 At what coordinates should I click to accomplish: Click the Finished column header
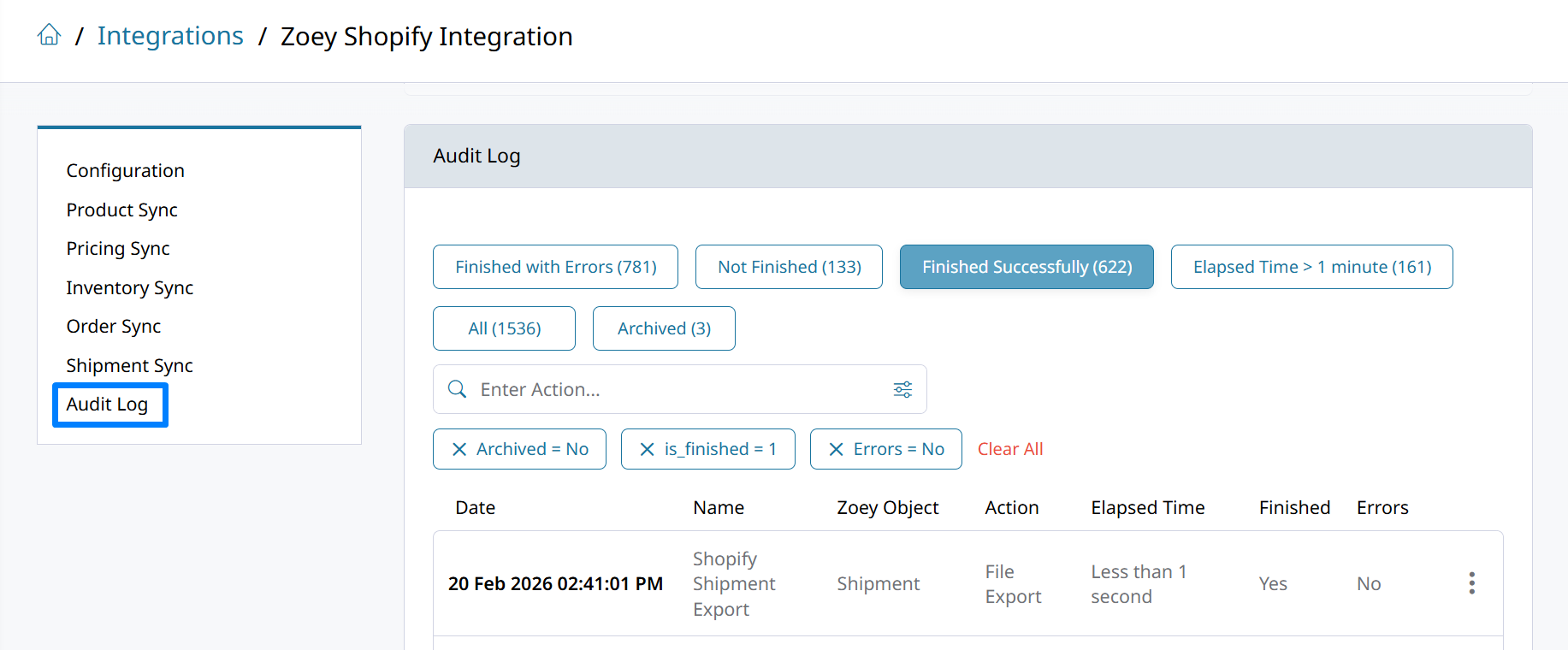(x=1295, y=507)
